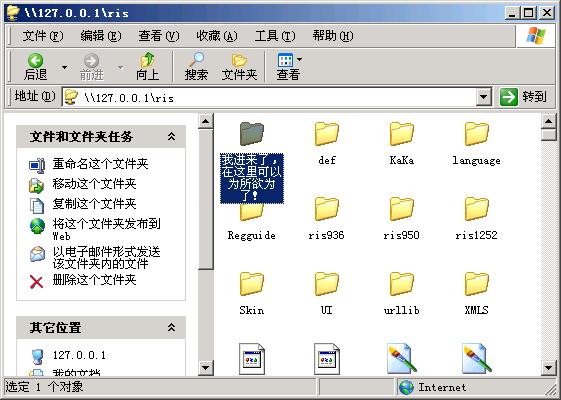Click status bar text 选定 1 个对象

coord(44,387)
